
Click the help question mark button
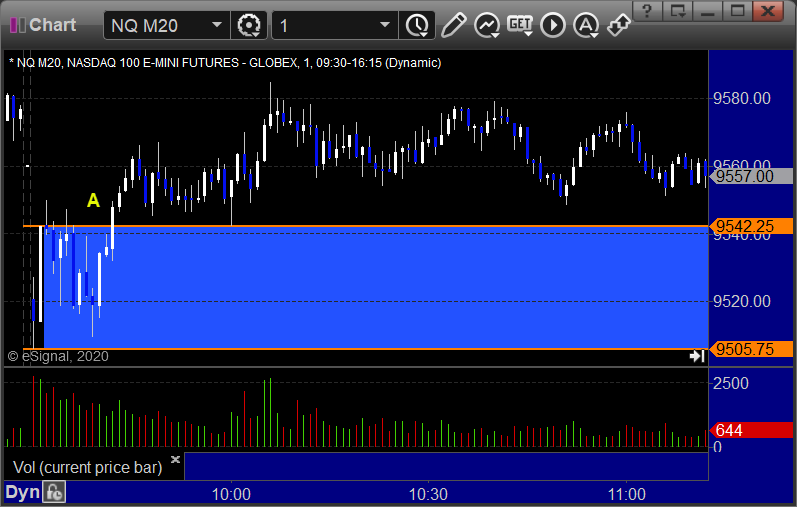click(x=647, y=11)
